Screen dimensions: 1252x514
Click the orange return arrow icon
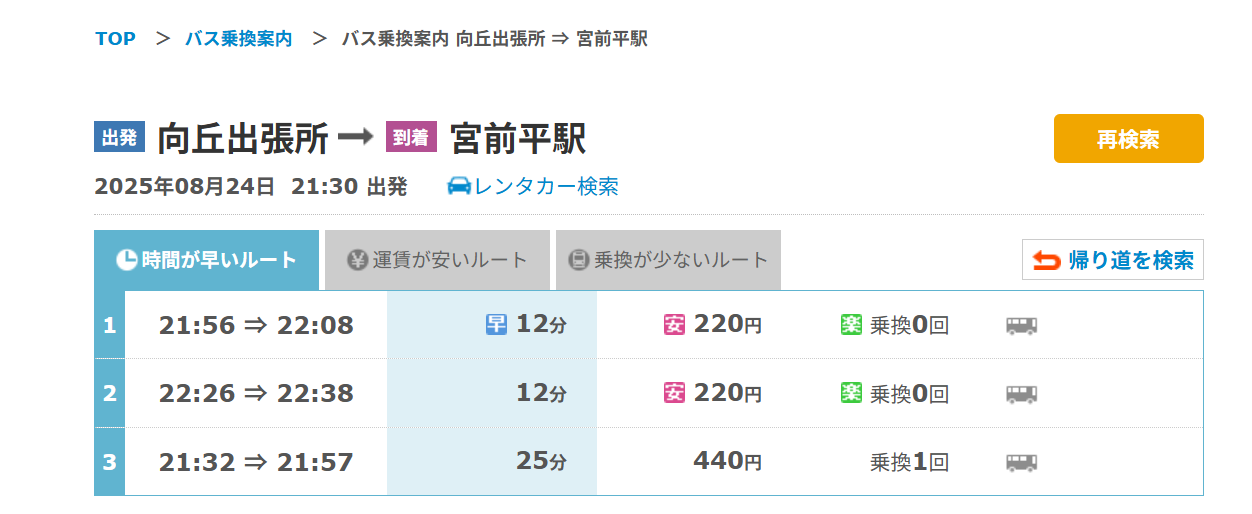click(x=1046, y=261)
